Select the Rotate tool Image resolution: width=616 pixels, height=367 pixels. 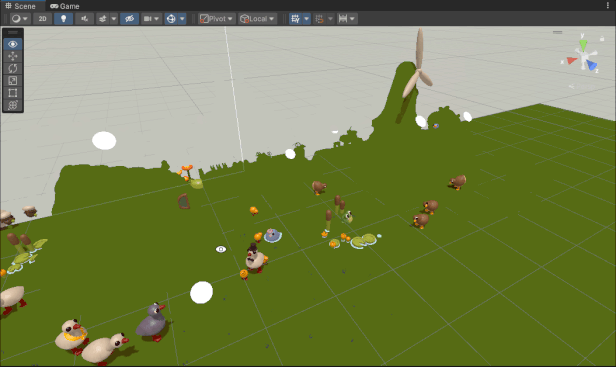pyautogui.click(x=13, y=68)
